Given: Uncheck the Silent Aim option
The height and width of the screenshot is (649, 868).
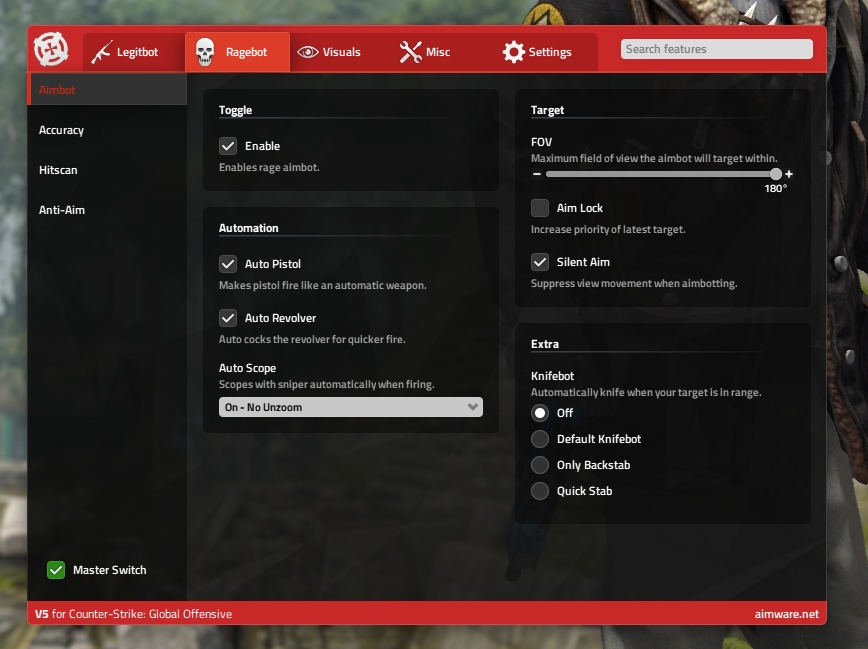Looking at the screenshot, I should point(540,262).
